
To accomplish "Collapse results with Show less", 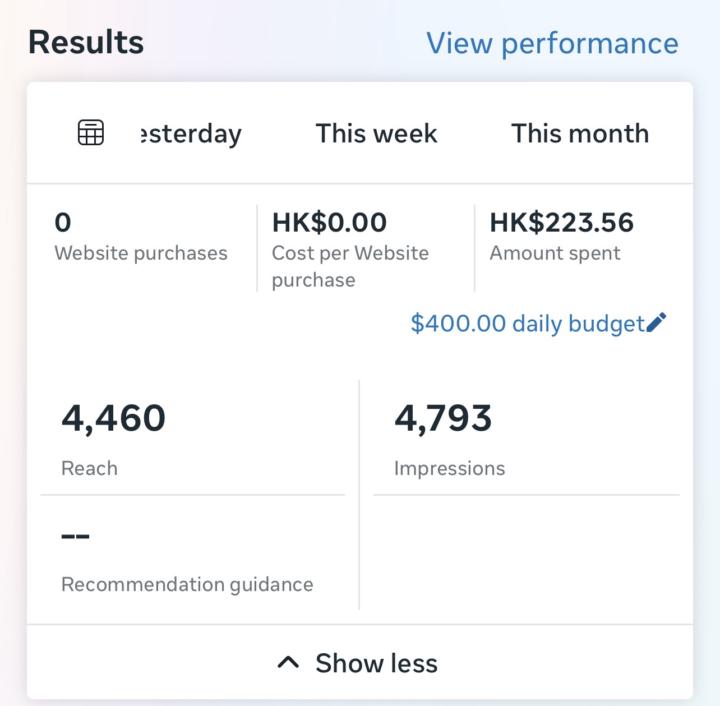I will pyautogui.click(x=376, y=663).
